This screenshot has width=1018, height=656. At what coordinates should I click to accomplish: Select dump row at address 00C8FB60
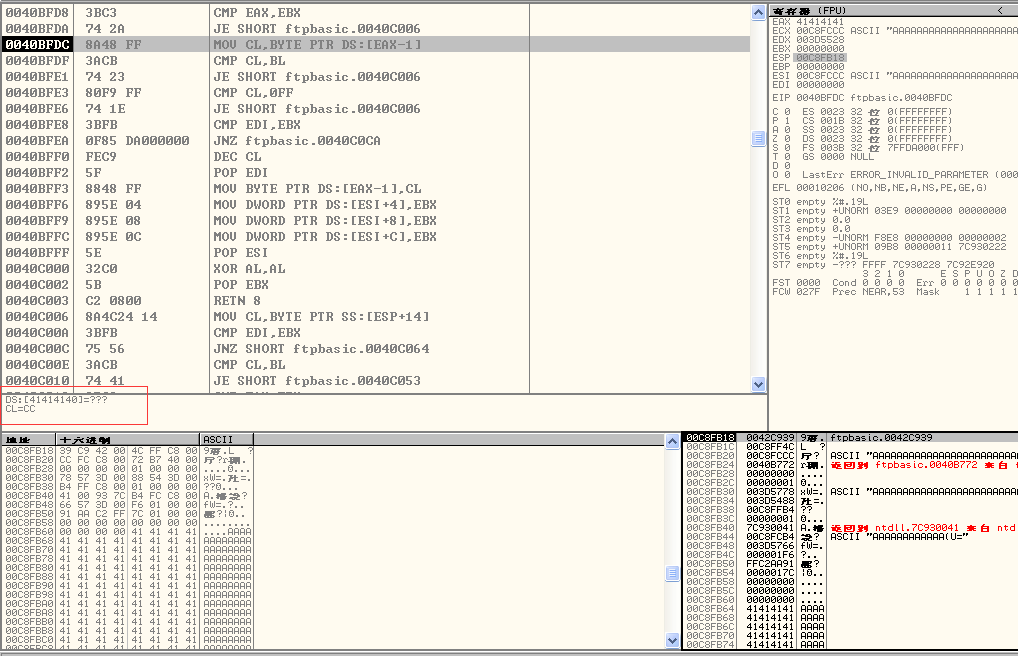tap(30, 531)
